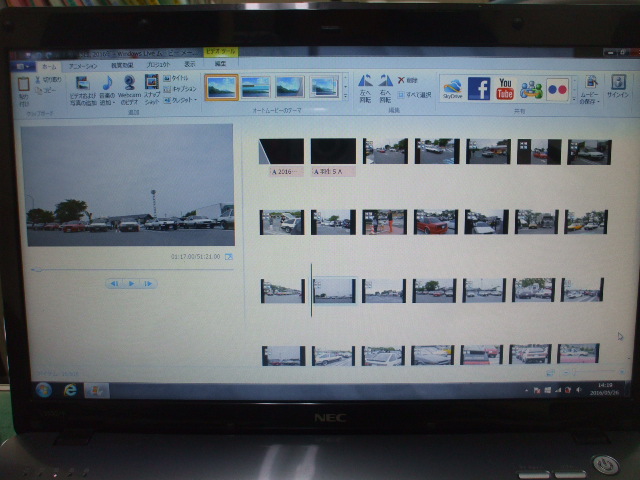Image resolution: width=640 pixels, height=480 pixels.
Task: Switch to the Animations tab
Action: 83,63
